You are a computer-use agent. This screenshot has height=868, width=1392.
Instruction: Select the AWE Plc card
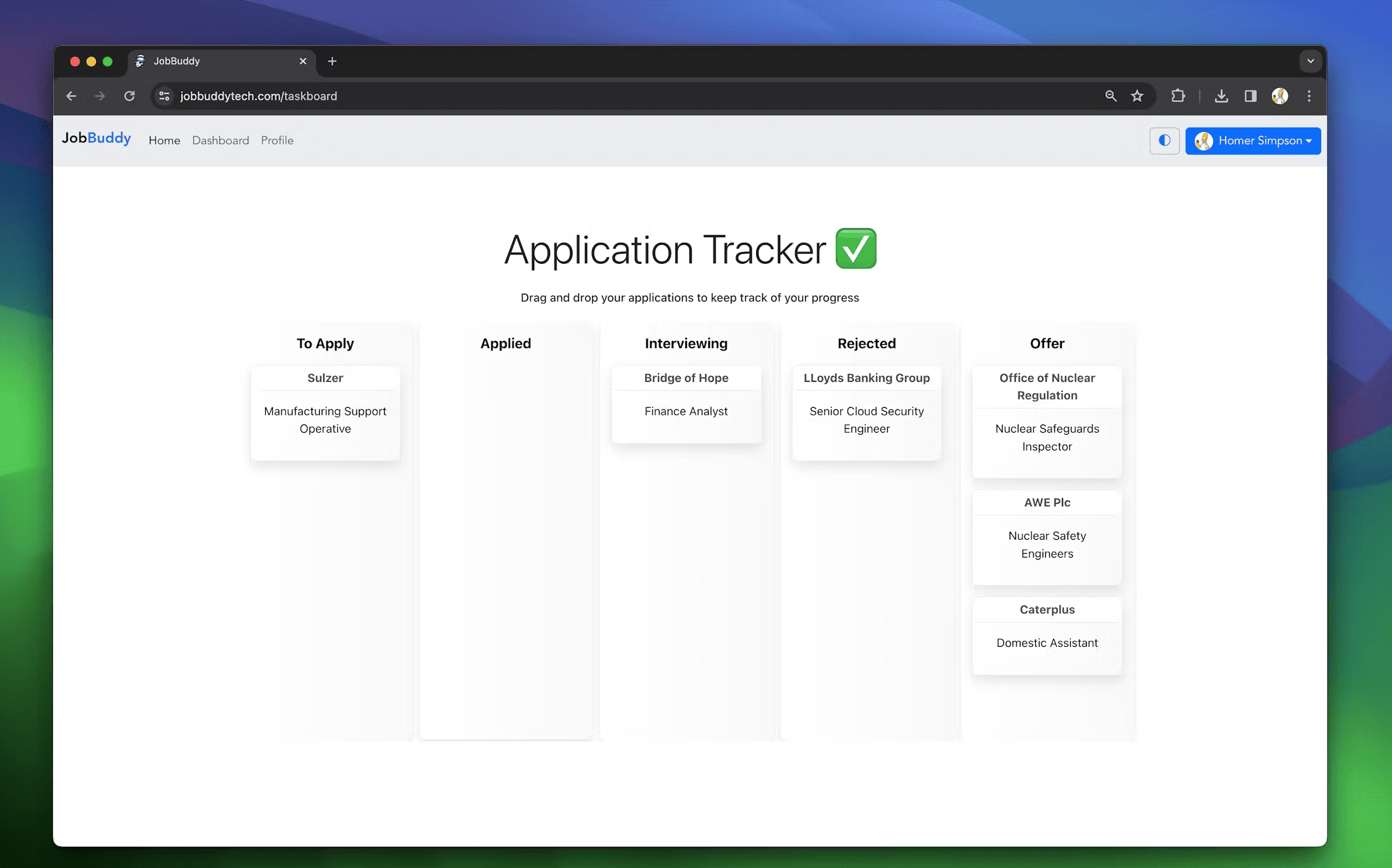pos(1047,537)
